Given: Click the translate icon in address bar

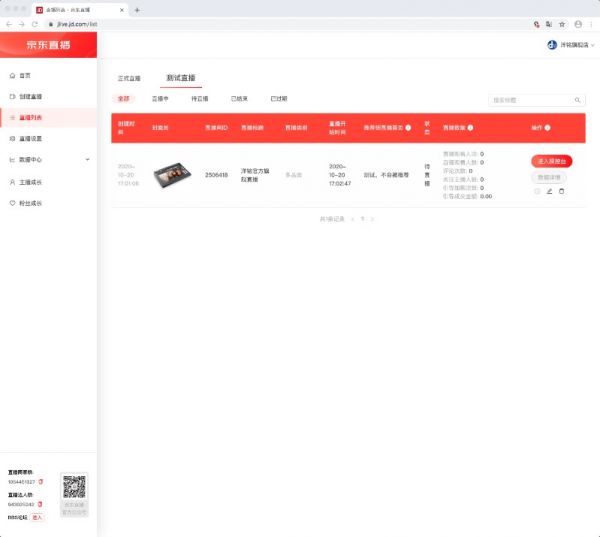Looking at the screenshot, I should click(x=549, y=24).
